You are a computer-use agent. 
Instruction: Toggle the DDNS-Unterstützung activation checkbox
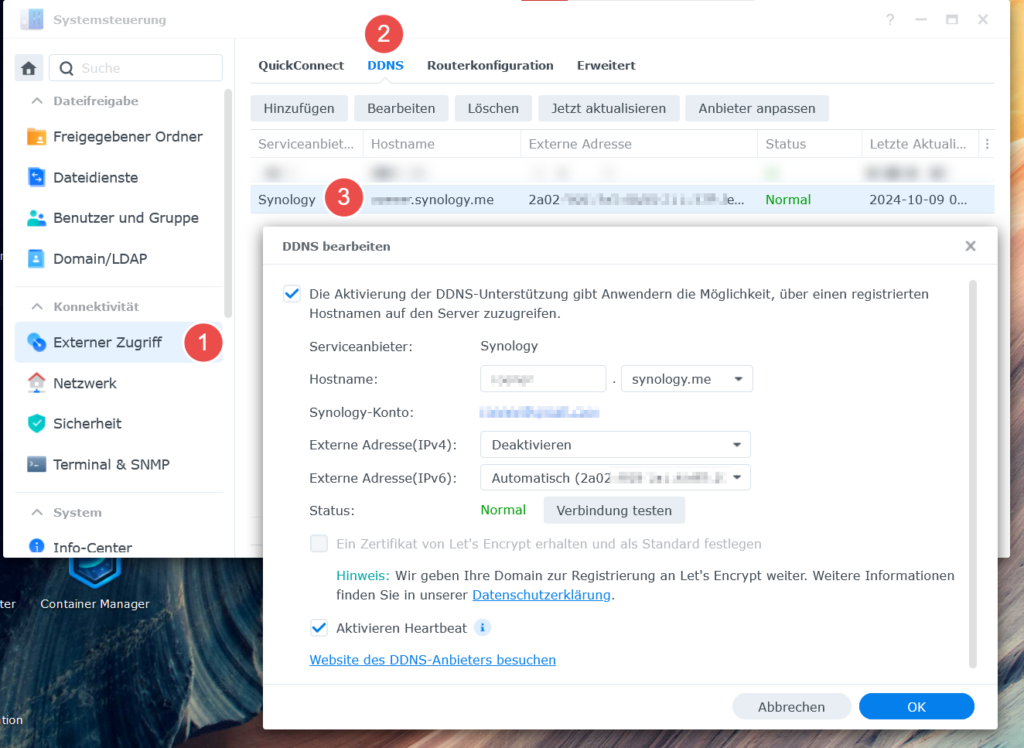tap(292, 294)
